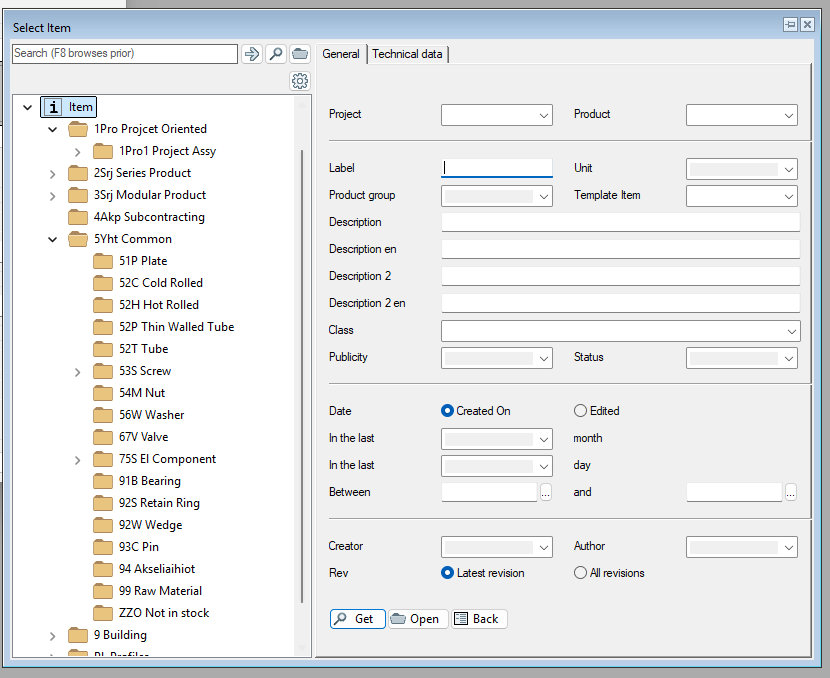Click the open folder icon next to search
This screenshot has width=830, height=678.
pos(299,54)
